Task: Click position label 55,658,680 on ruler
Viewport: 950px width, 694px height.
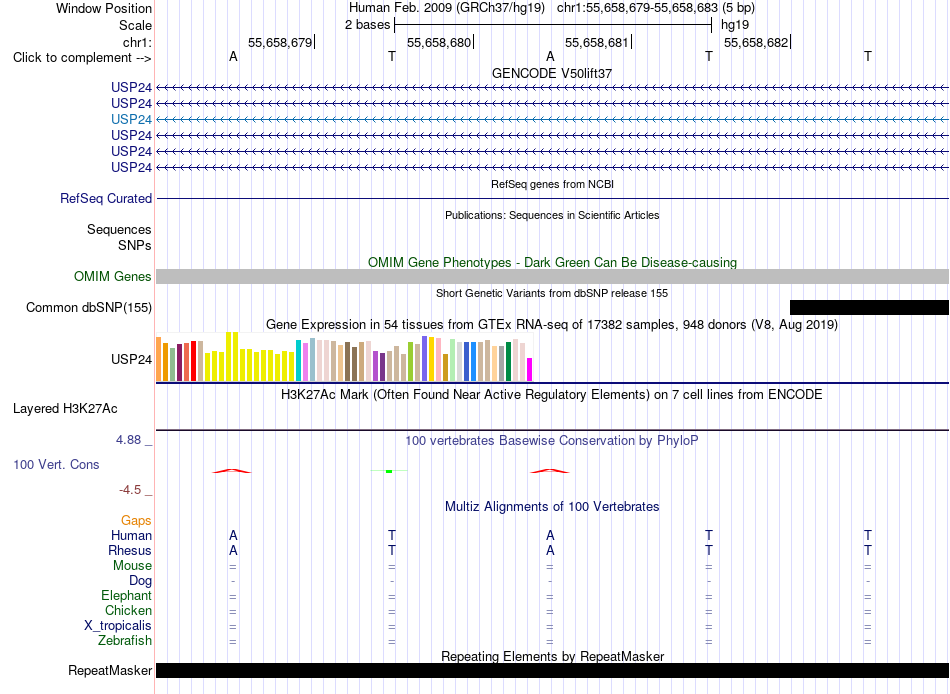Action: click(x=439, y=42)
